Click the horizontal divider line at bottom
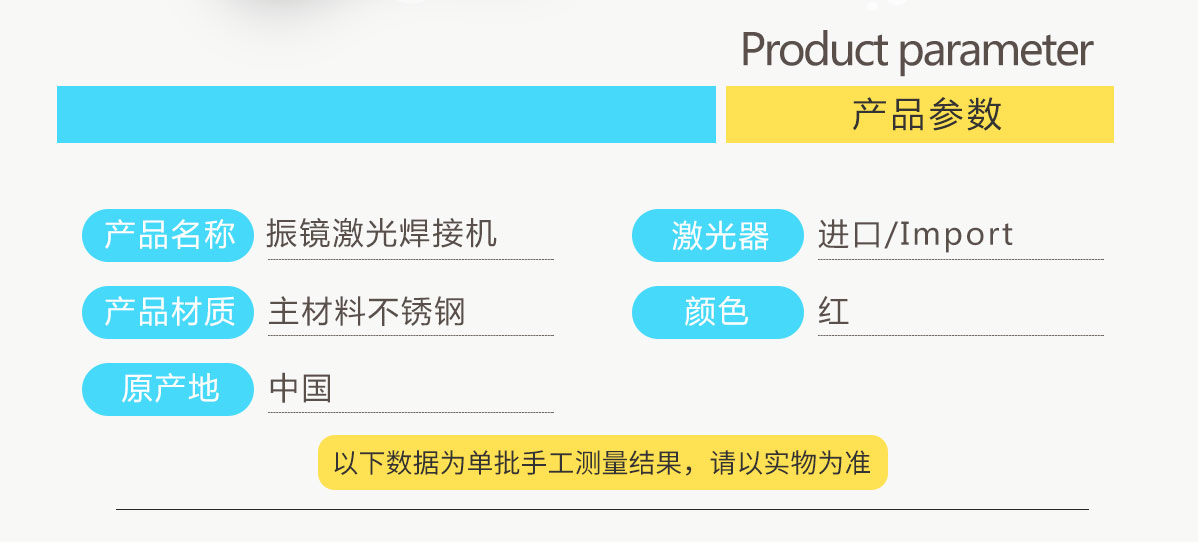1198x542 pixels. tap(602, 510)
